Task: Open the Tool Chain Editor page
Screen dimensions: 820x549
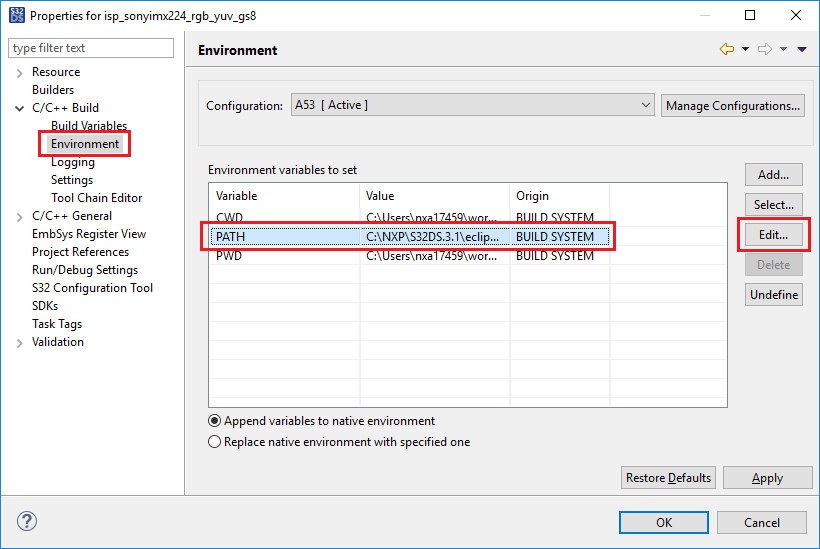Action: pos(96,198)
